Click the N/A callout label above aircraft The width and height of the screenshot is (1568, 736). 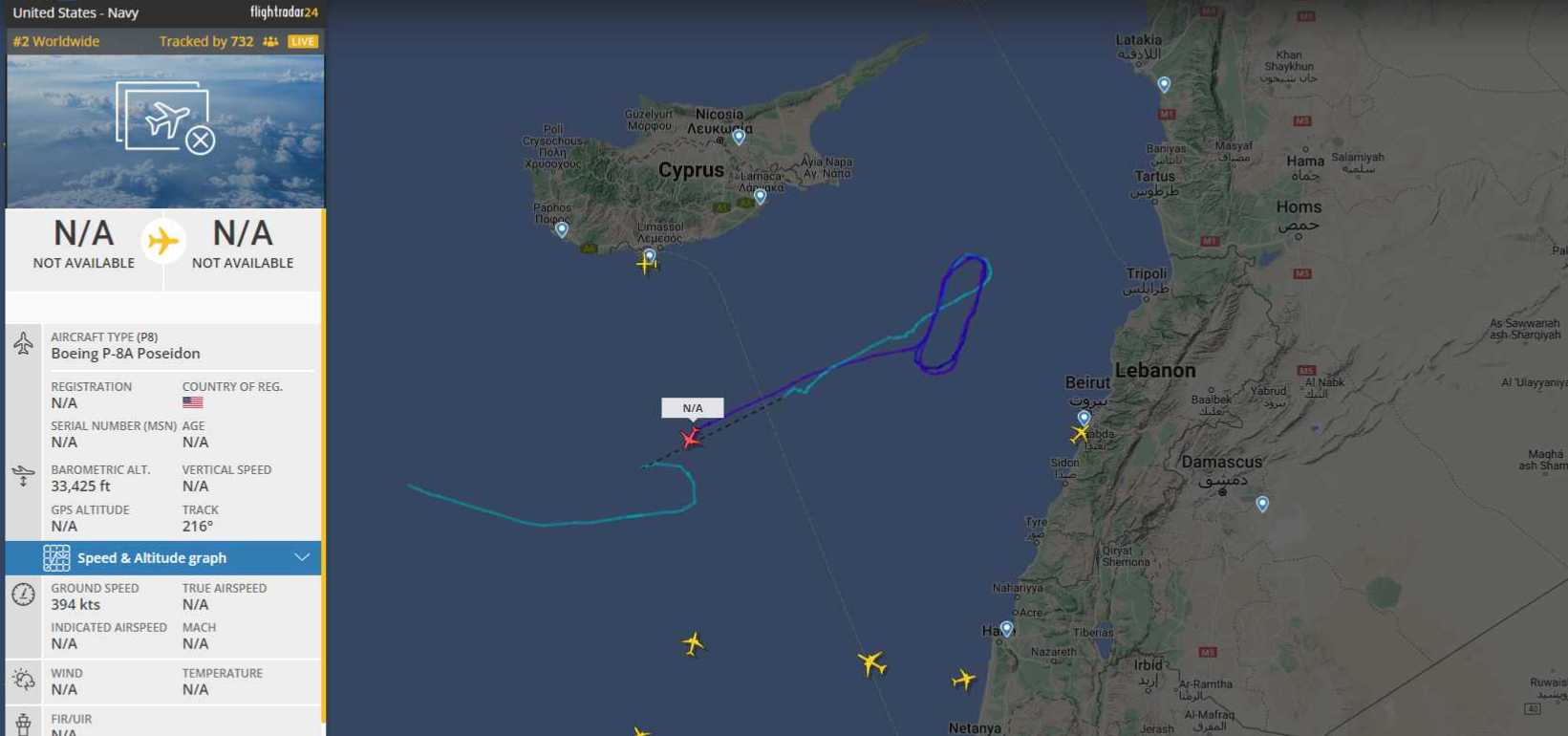(693, 408)
